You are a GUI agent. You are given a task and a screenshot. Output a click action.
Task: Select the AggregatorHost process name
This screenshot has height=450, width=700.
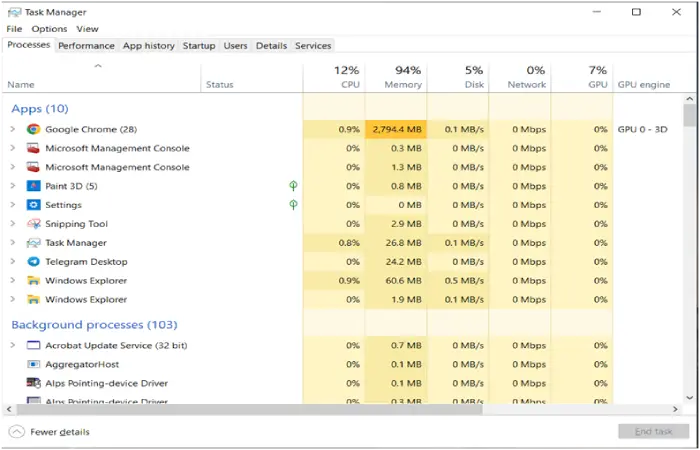click(x=82, y=364)
